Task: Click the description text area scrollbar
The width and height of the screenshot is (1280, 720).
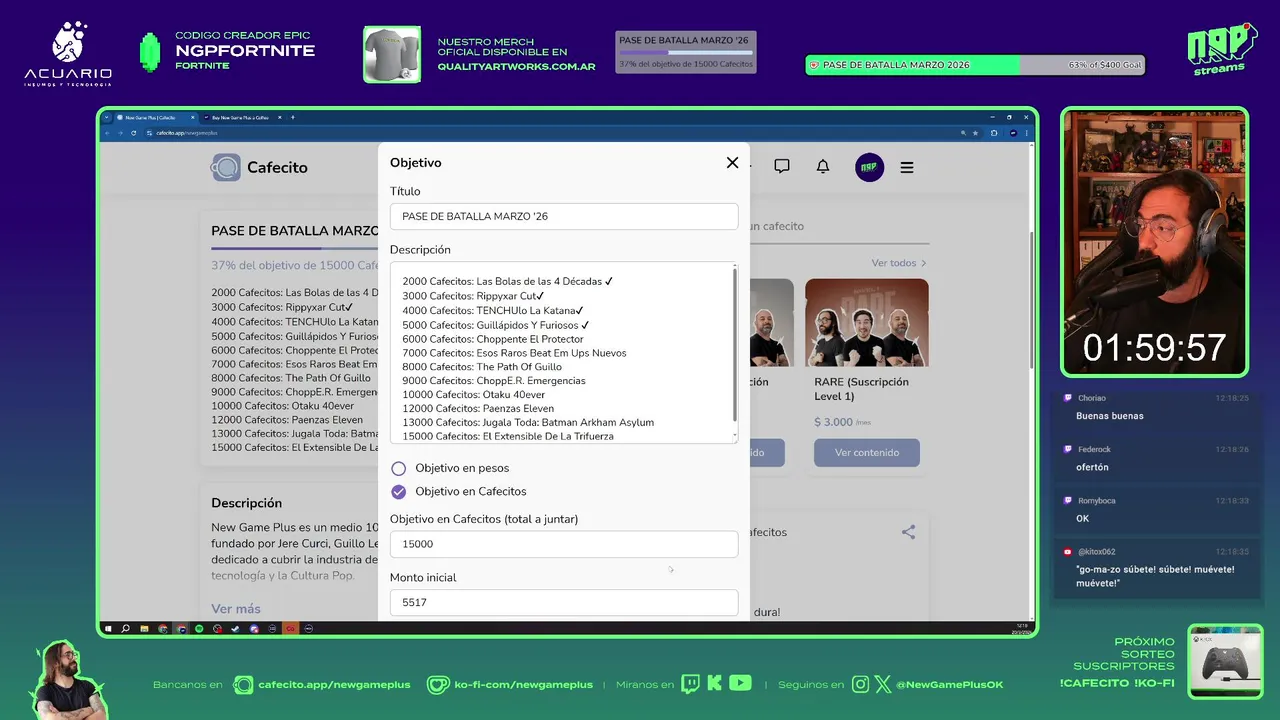Action: point(735,345)
